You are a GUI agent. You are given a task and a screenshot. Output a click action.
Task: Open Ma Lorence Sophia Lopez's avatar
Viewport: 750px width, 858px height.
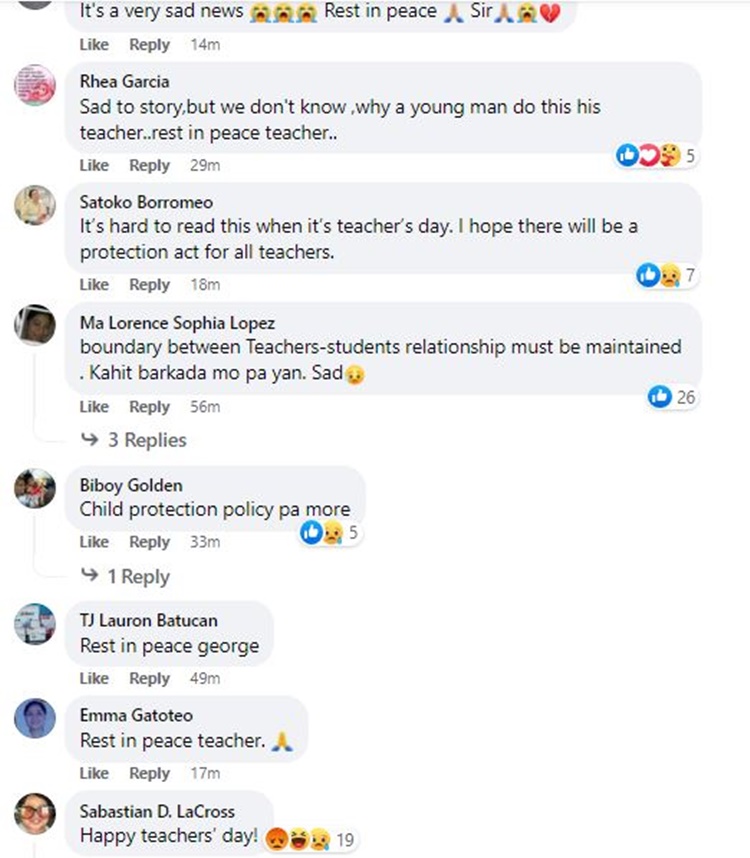point(35,325)
